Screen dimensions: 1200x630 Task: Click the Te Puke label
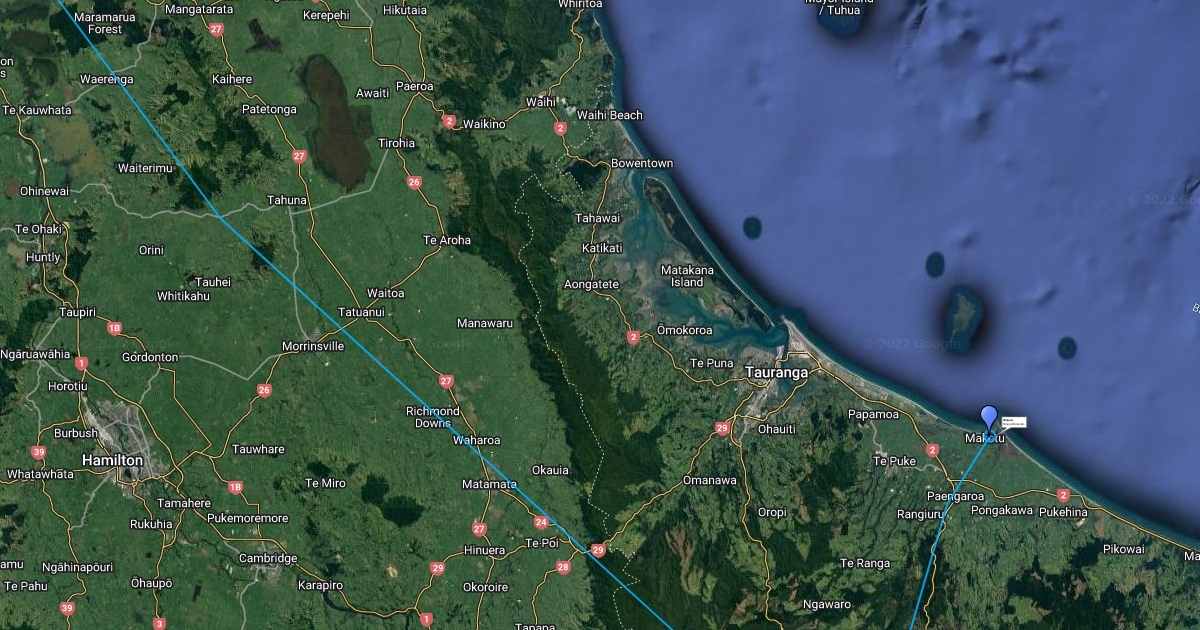[x=894, y=461]
